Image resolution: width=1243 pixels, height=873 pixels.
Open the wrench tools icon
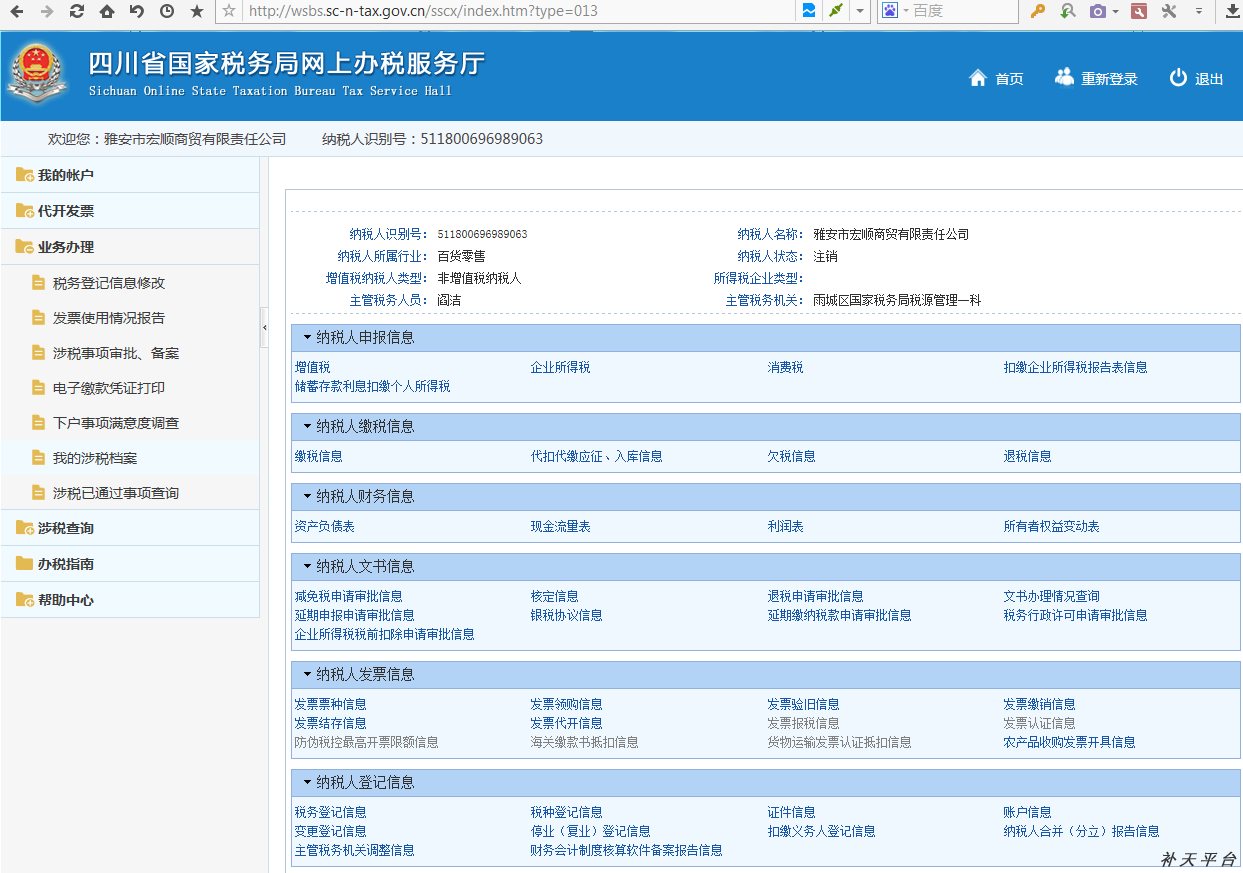tap(1168, 11)
